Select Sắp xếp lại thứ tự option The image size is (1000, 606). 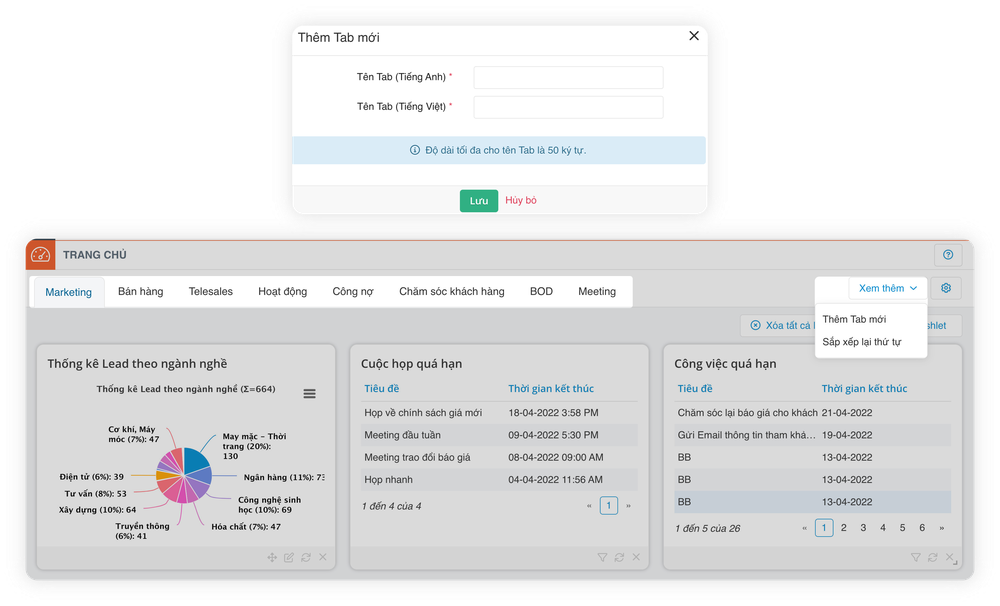862,342
